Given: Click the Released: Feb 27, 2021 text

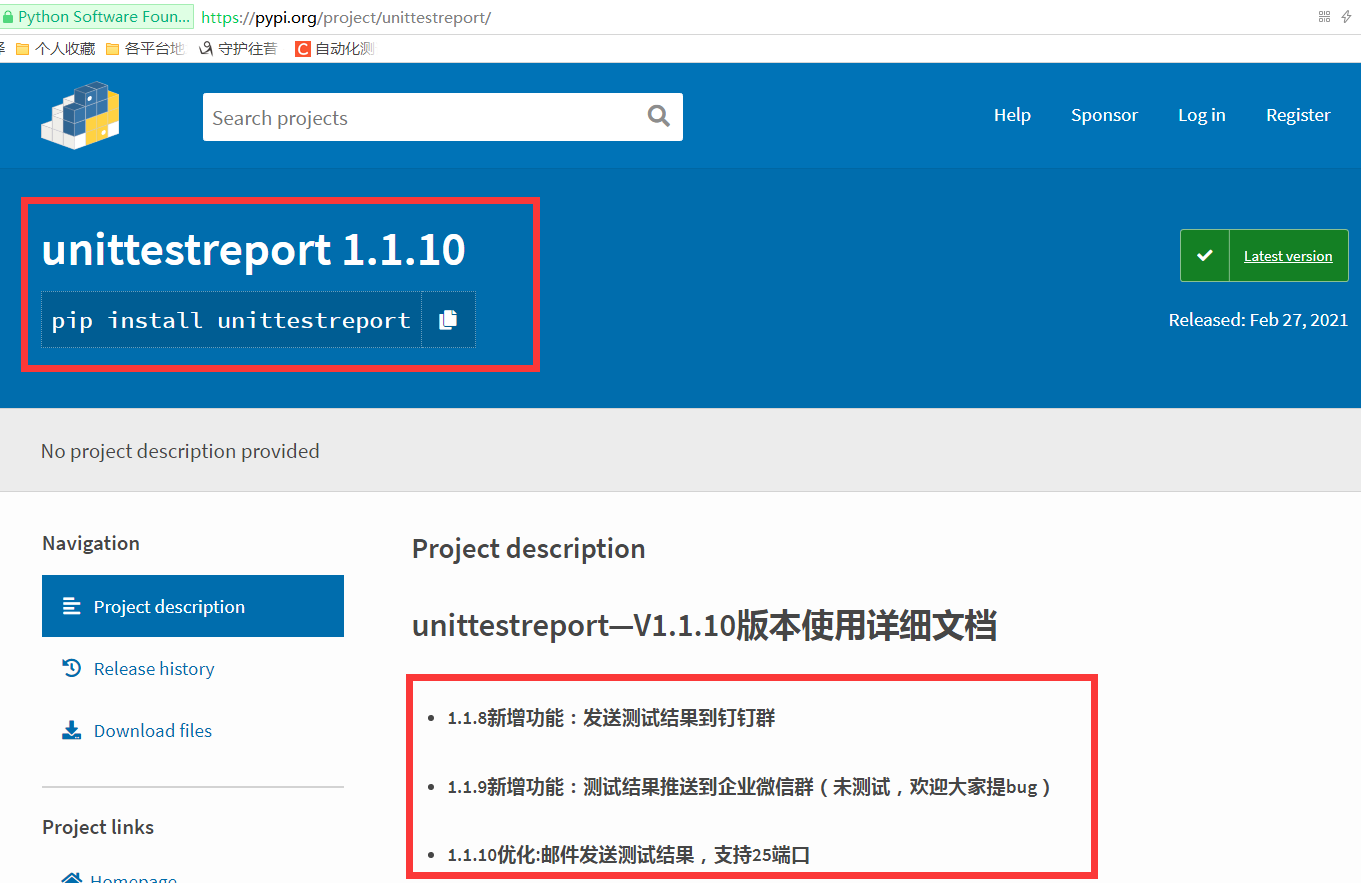Looking at the screenshot, I should 1258,320.
